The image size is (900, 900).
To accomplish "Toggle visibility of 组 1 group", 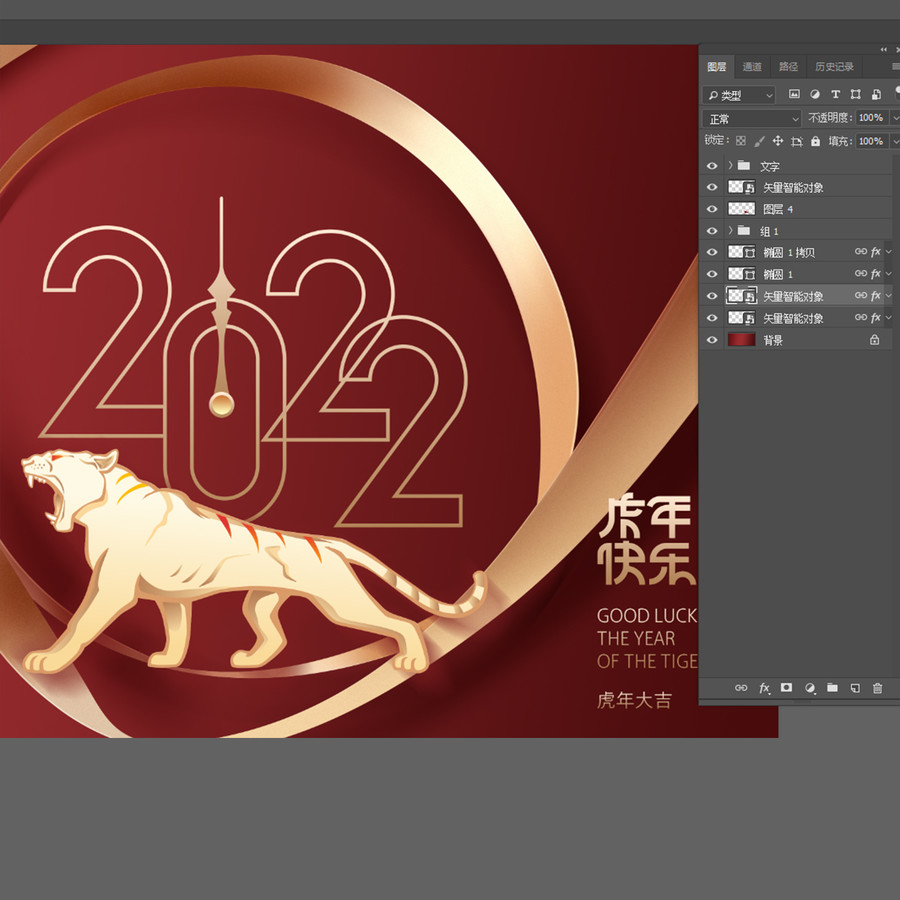I will click(x=712, y=231).
